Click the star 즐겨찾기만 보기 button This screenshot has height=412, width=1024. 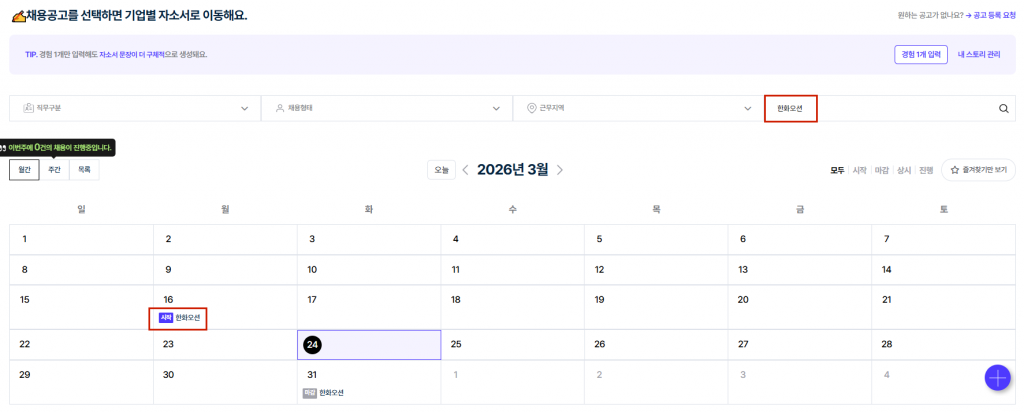point(978,170)
